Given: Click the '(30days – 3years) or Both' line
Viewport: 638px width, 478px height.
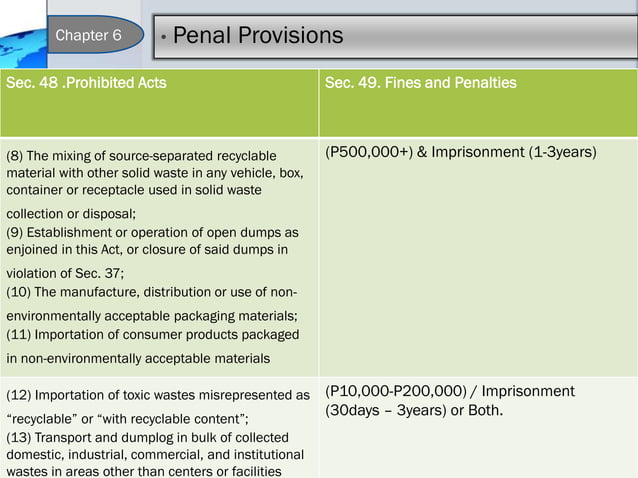Looking at the screenshot, I should click(414, 411).
